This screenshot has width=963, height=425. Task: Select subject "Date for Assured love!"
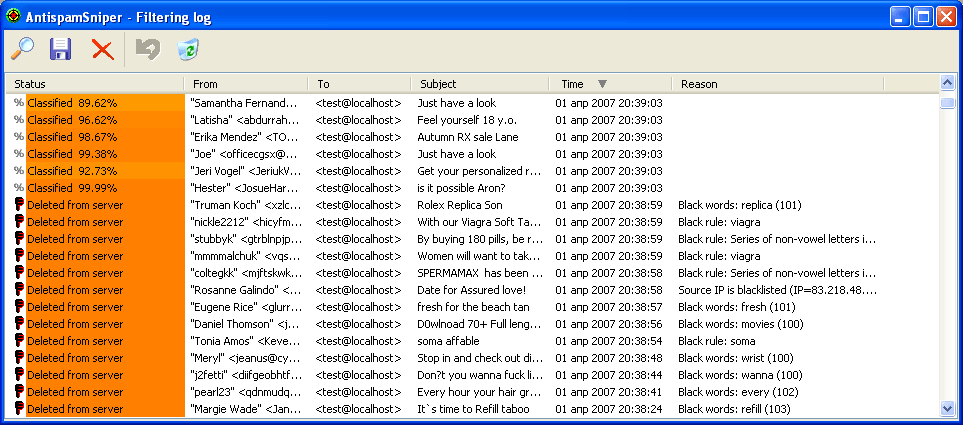pyautogui.click(x=472, y=289)
